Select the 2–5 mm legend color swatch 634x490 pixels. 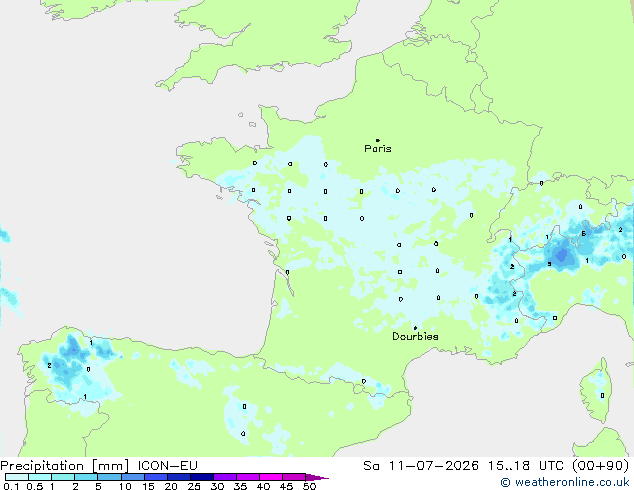(x=86, y=477)
